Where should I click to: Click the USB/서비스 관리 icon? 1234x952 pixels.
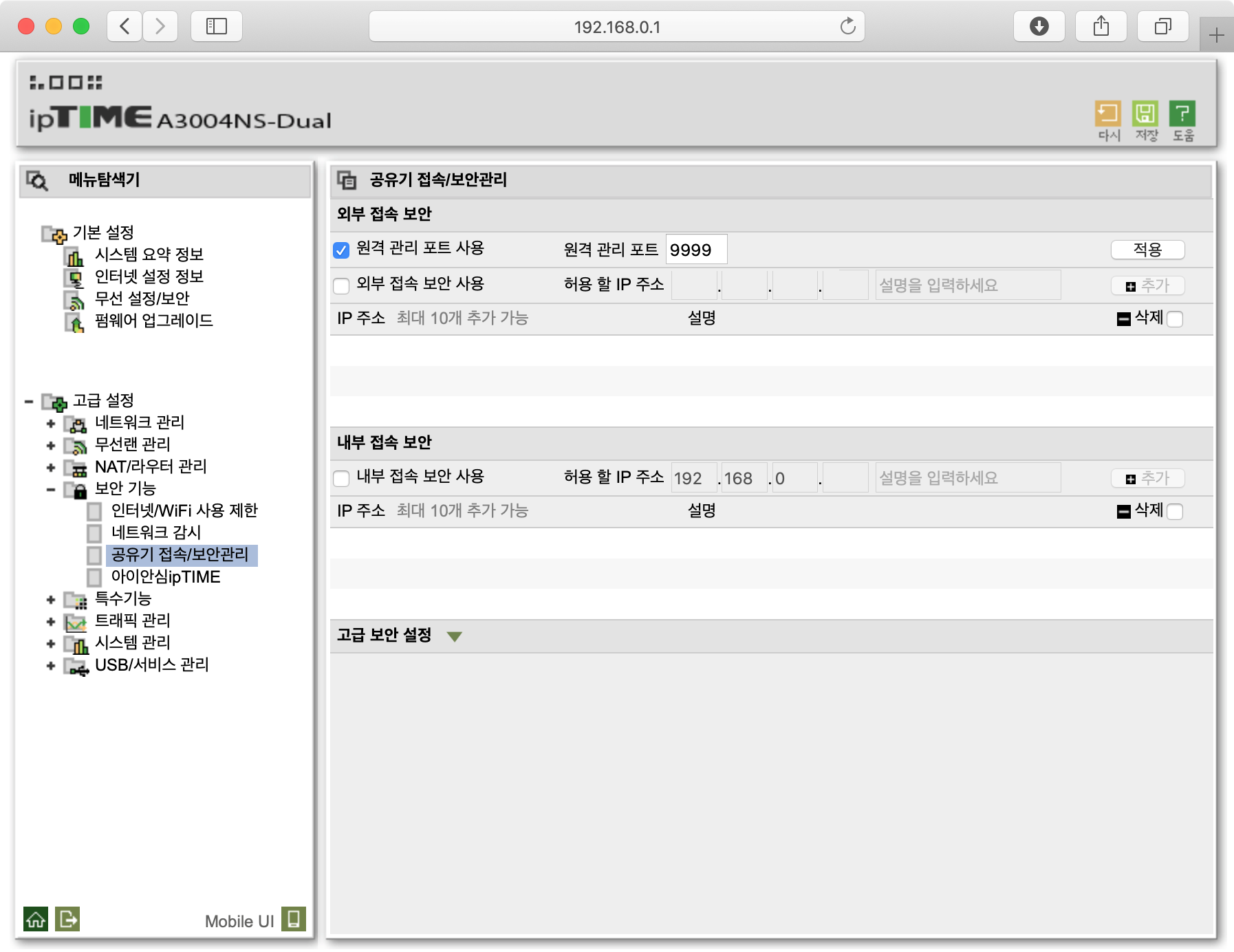tap(76, 667)
